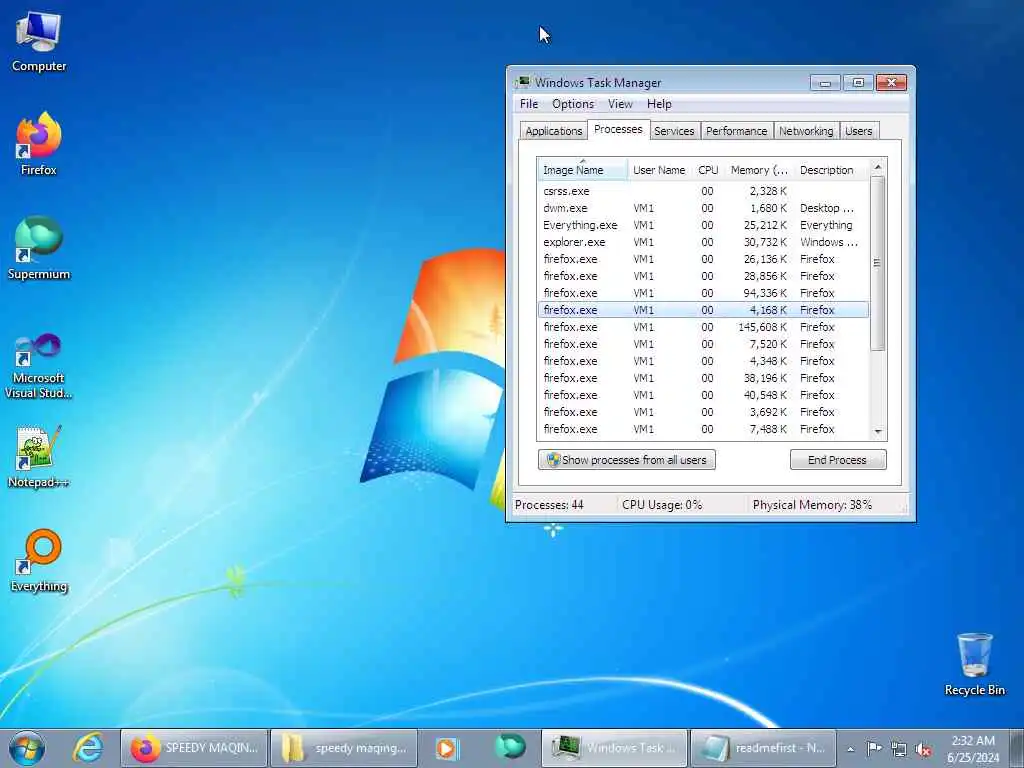This screenshot has width=1024, height=768.
Task: Open the muted volume tray icon
Action: 923,749
